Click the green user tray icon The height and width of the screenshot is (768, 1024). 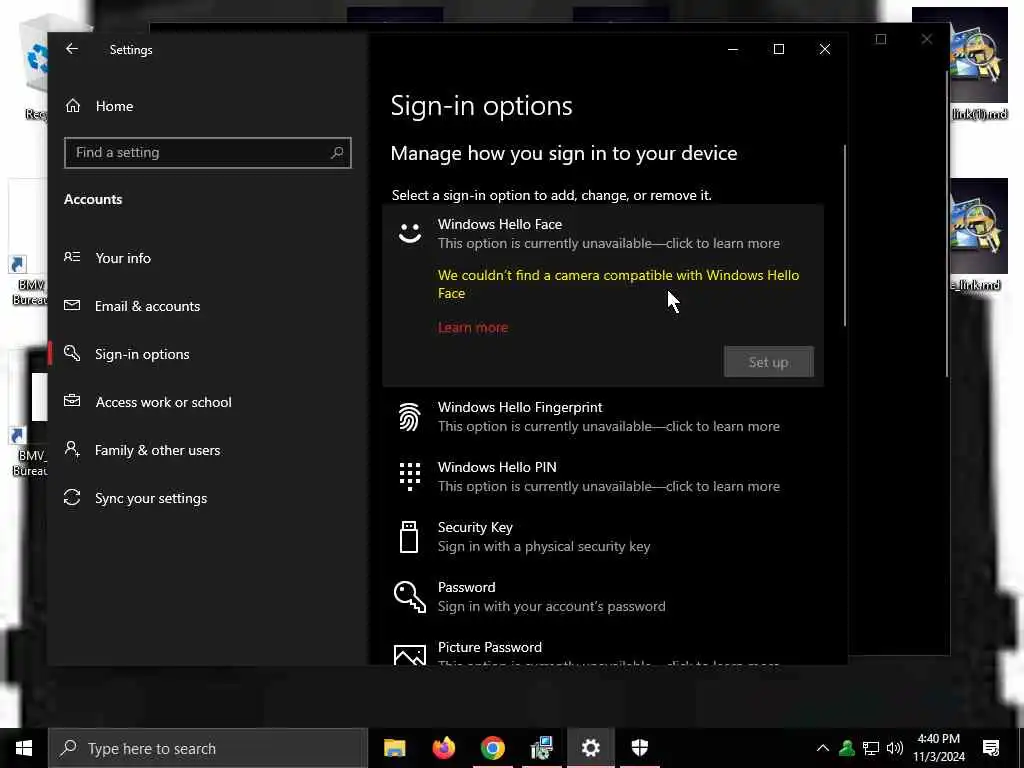pos(847,748)
